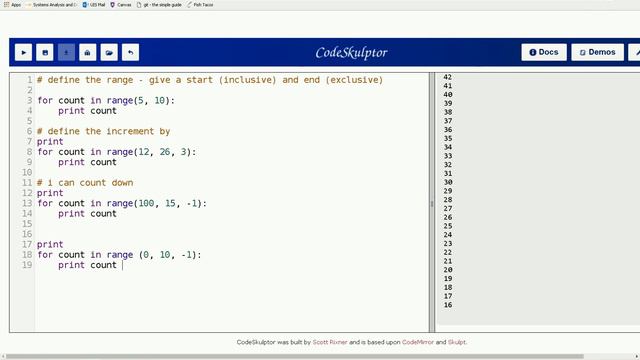
Task: Open the Demos page
Action: (x=598, y=52)
